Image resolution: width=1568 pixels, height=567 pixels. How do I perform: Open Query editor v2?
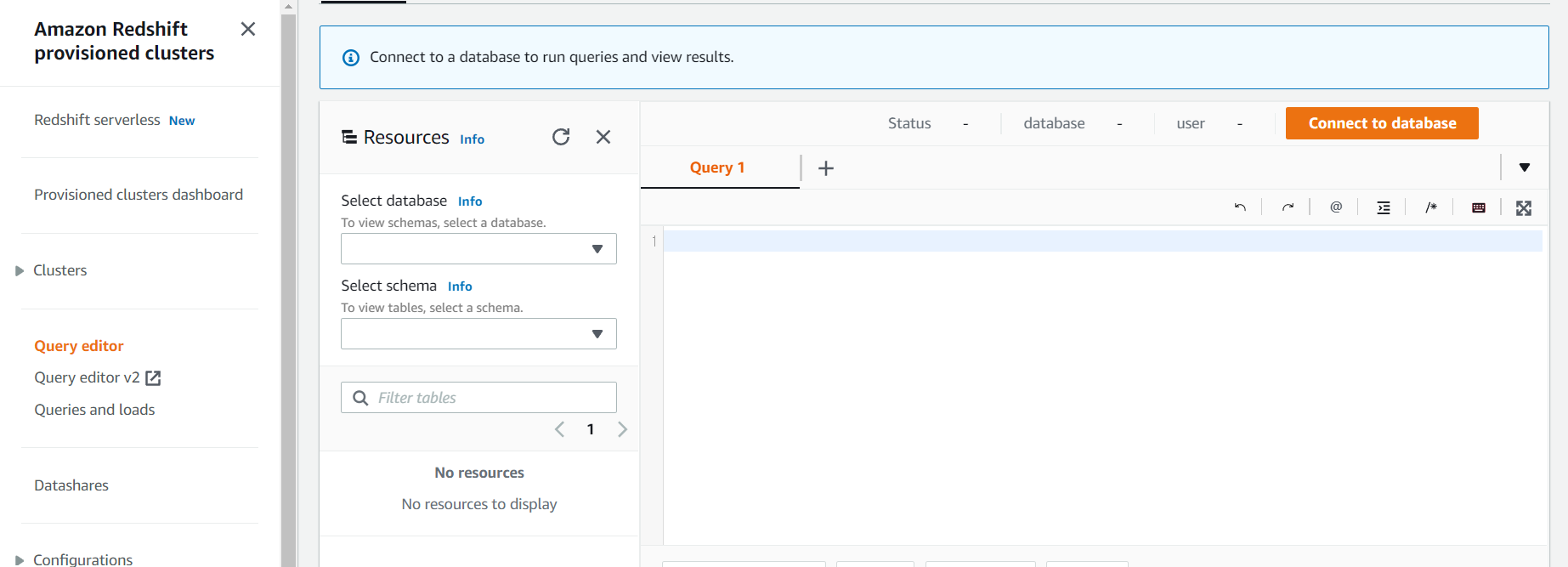pyautogui.click(x=87, y=377)
